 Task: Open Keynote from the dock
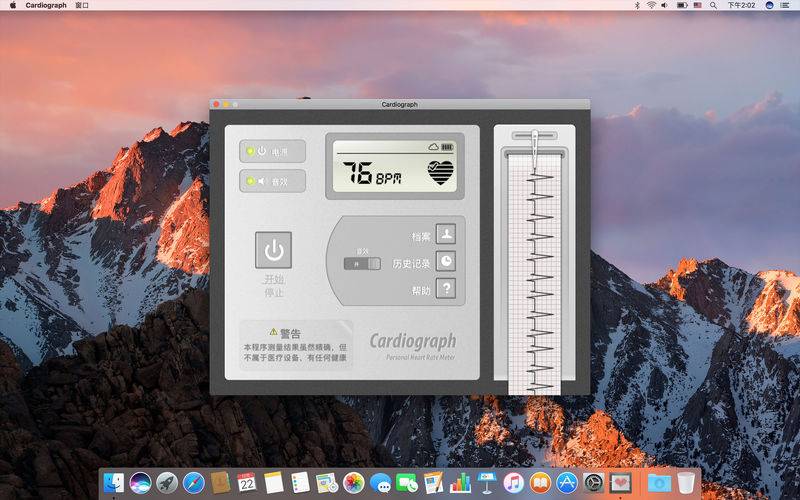[x=487, y=482]
